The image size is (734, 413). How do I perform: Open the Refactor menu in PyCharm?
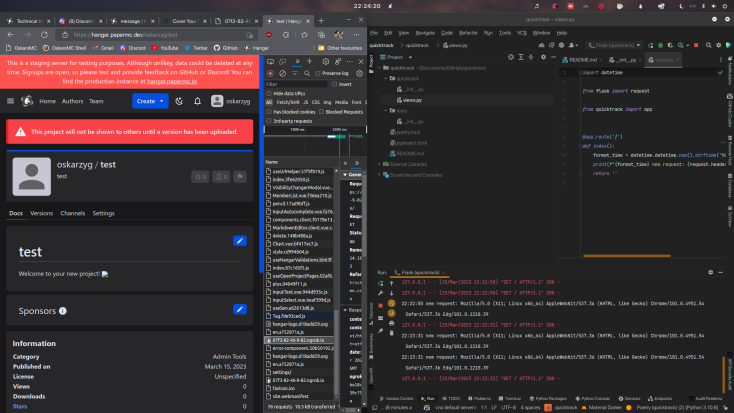(x=468, y=33)
